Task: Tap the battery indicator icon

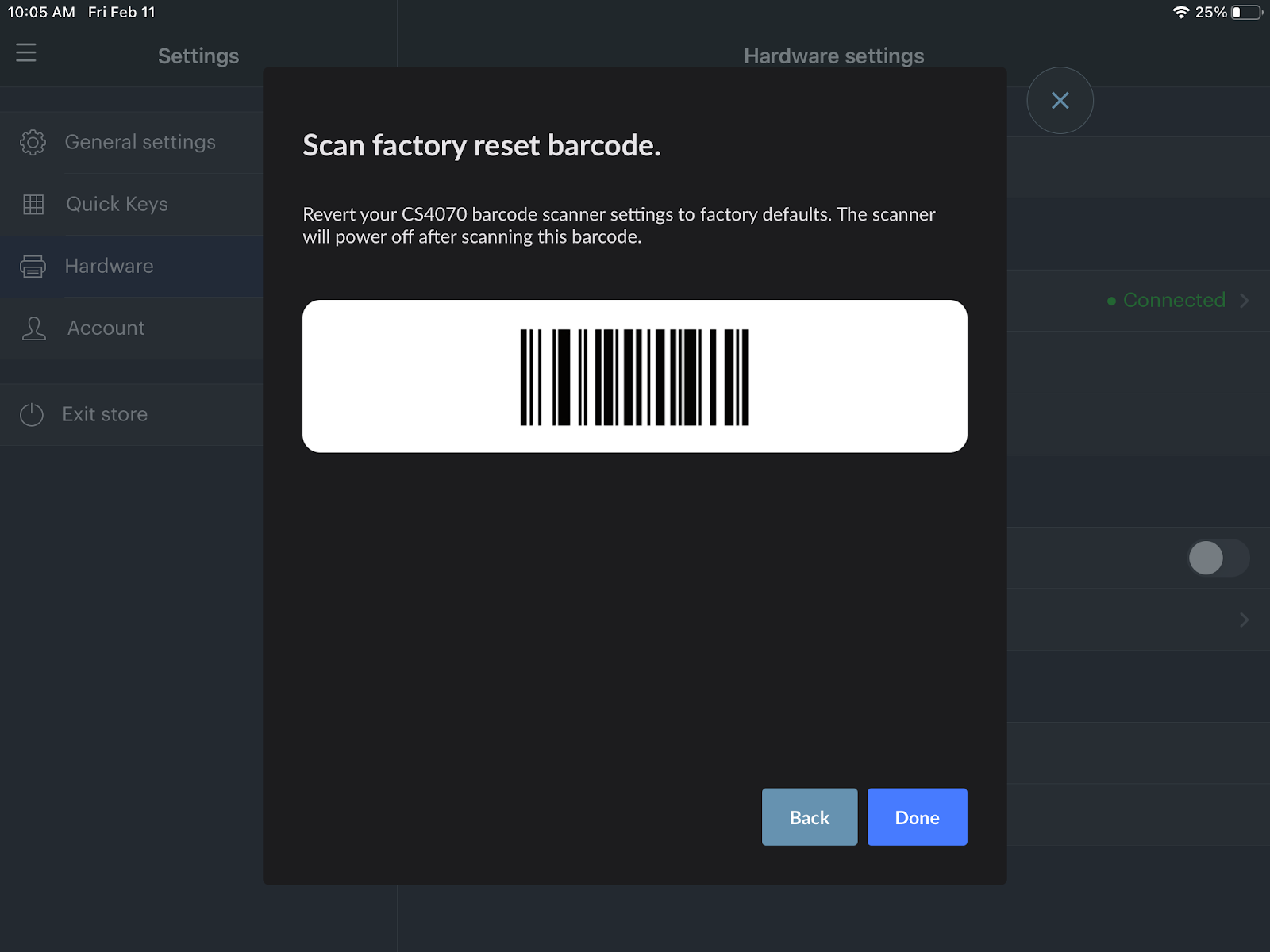Action: (x=1246, y=13)
